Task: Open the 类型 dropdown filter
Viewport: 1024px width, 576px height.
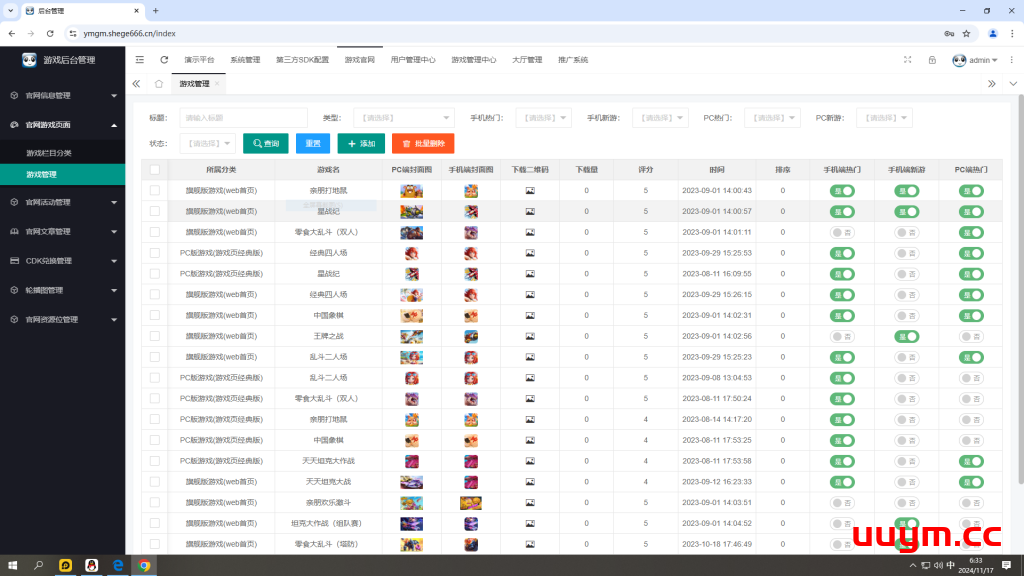Action: (x=405, y=118)
